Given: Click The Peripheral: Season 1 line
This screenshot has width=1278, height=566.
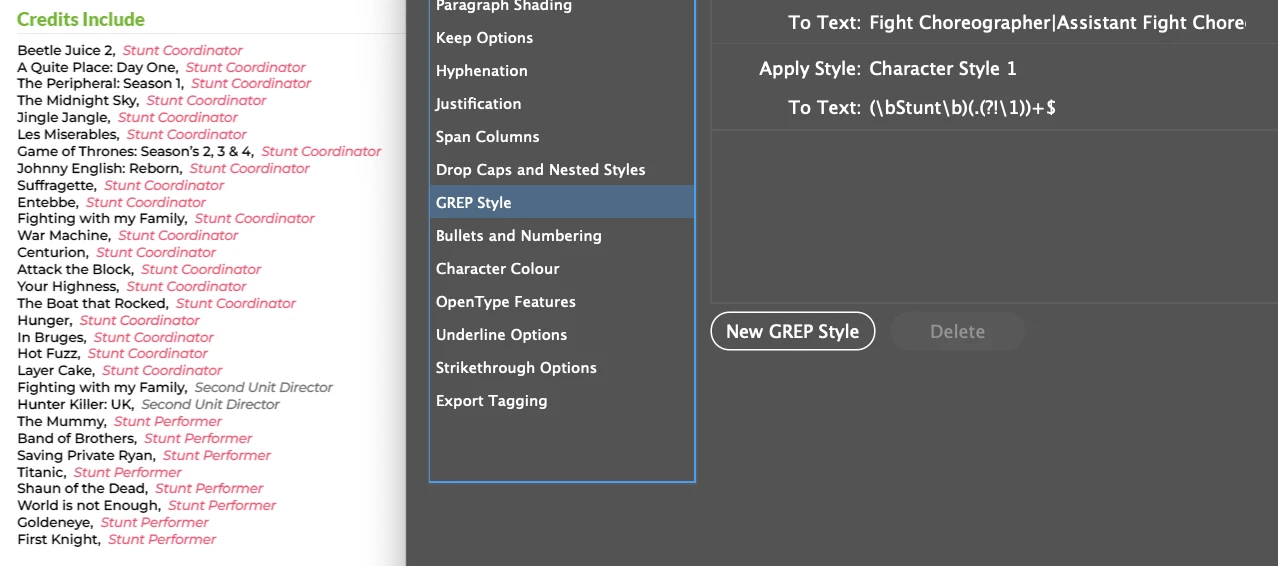Looking at the screenshot, I should (164, 84).
